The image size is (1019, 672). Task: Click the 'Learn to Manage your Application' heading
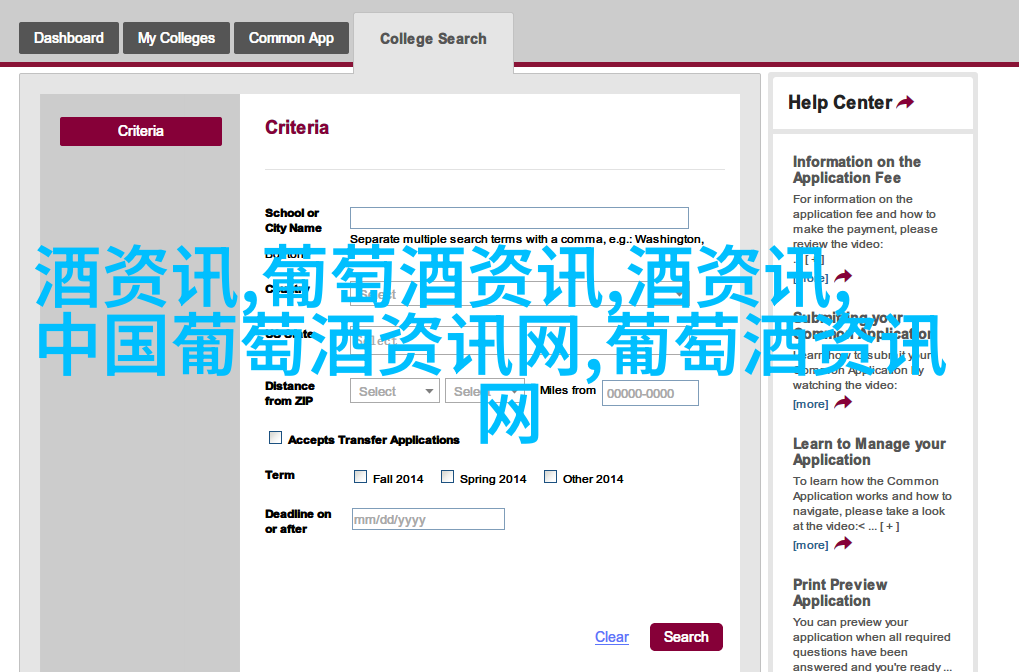click(869, 452)
